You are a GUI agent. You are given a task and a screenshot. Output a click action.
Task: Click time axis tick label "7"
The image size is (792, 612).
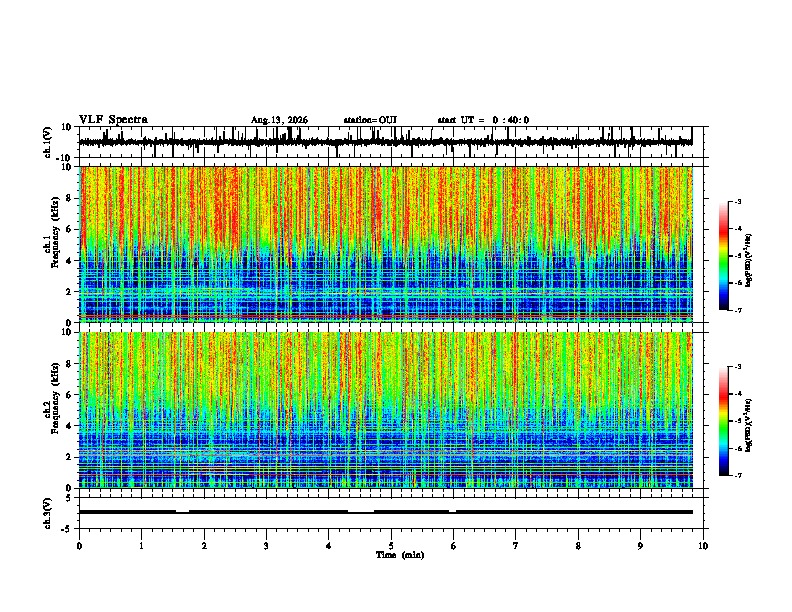click(516, 546)
